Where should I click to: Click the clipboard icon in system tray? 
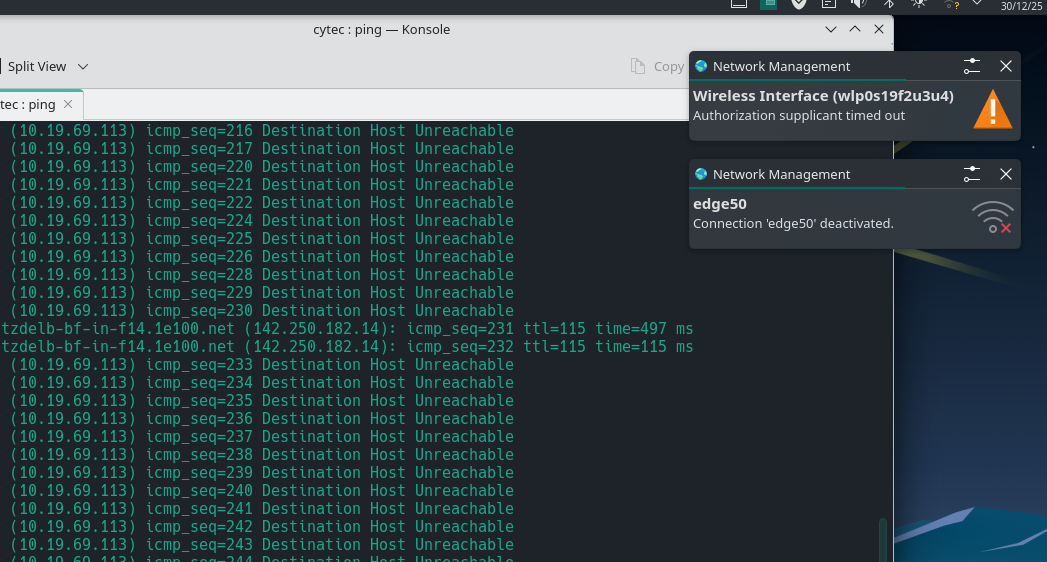tap(828, 4)
